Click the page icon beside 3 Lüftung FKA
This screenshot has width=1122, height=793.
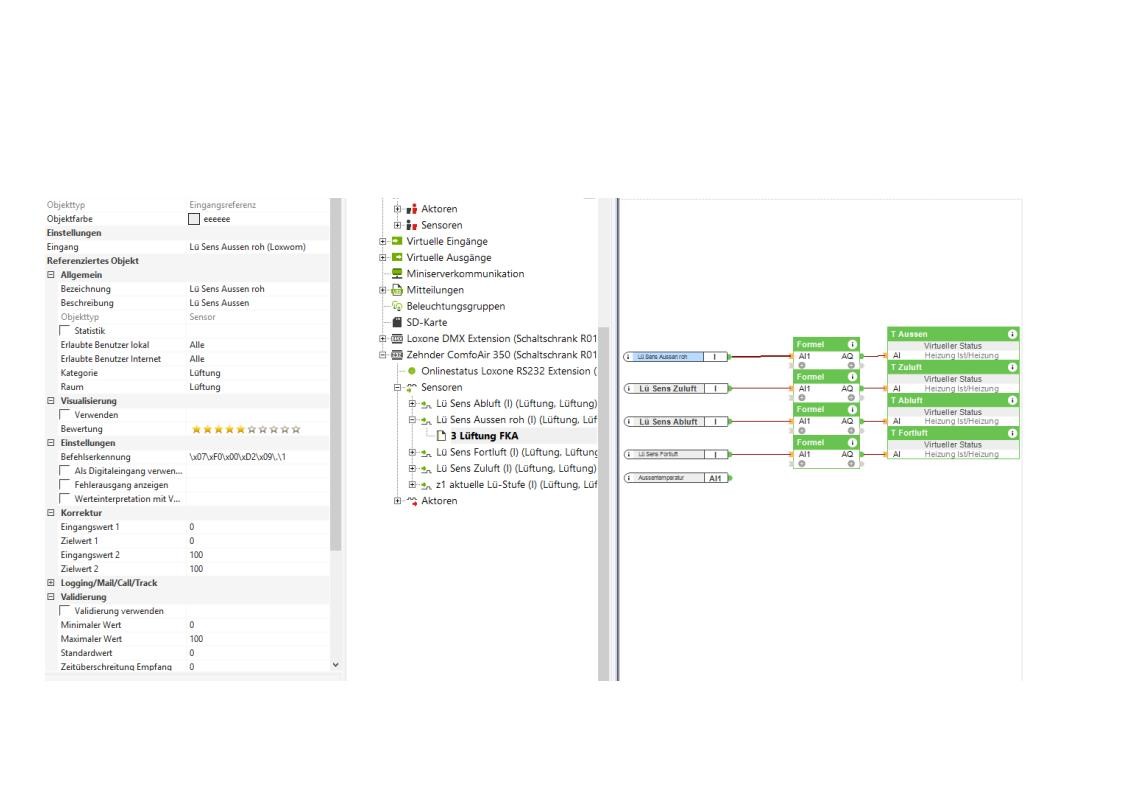(442, 436)
